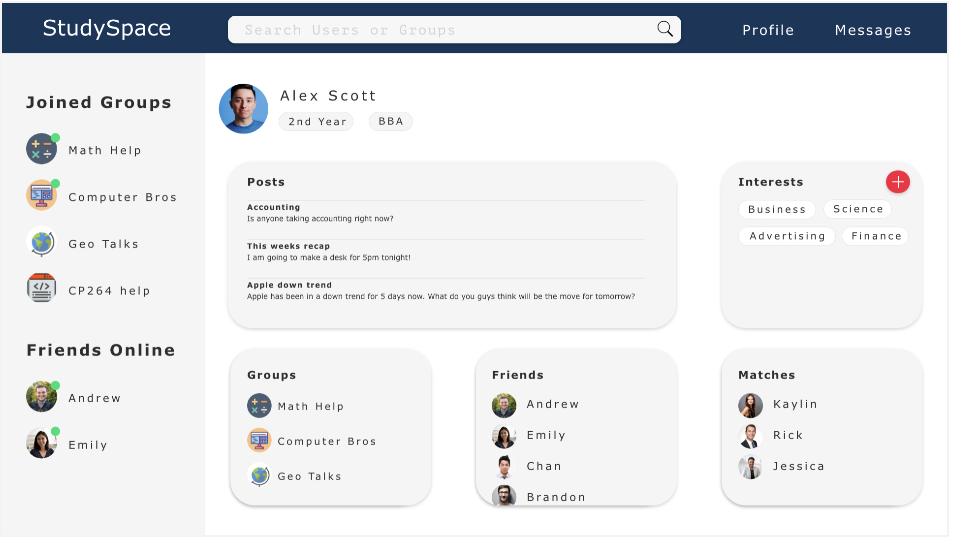Go to Messages
Screen dimensions: 966x545
873,30
